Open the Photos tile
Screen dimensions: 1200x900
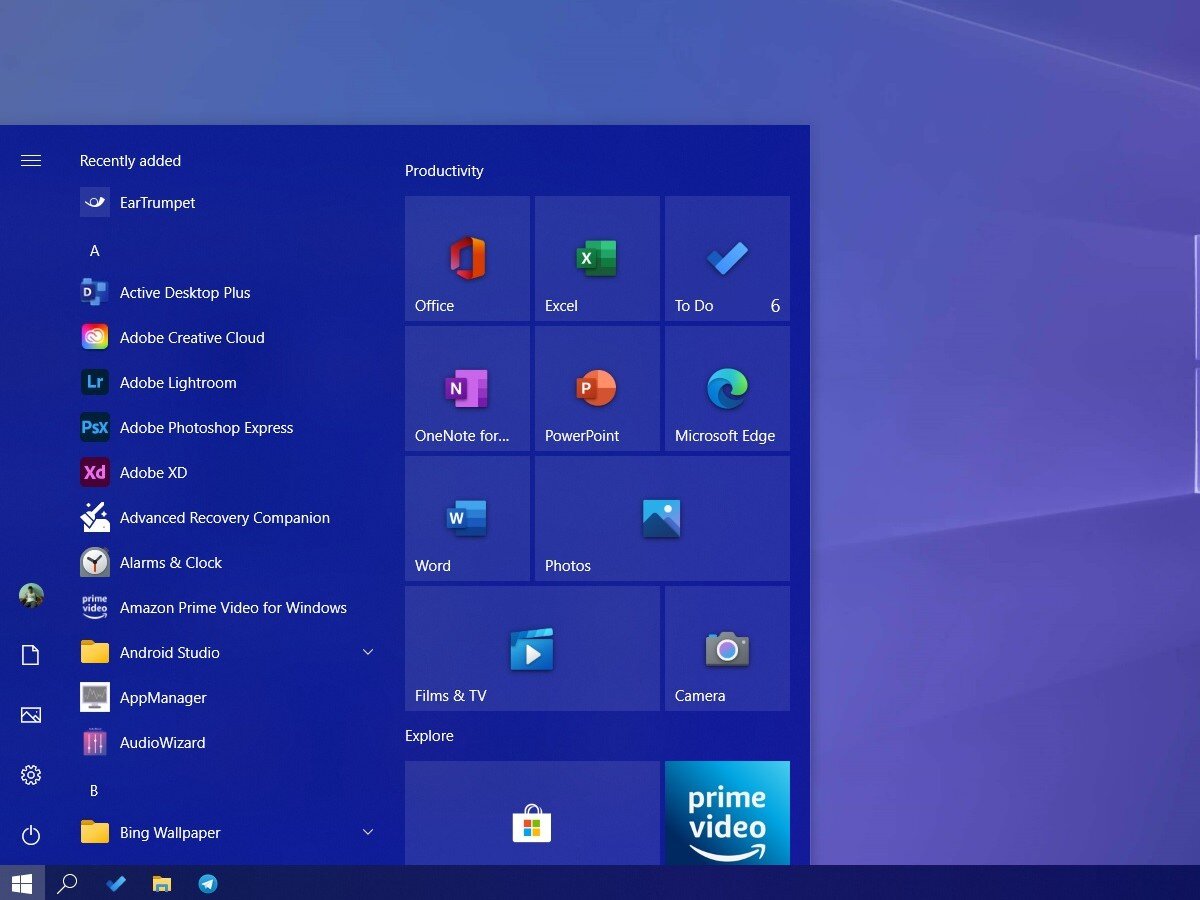point(662,518)
